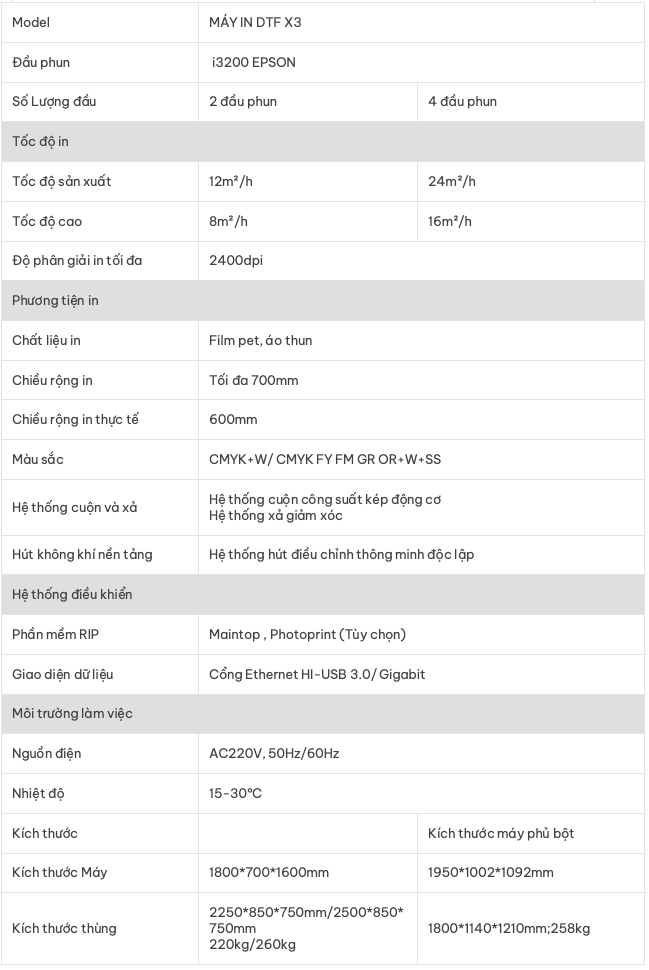Select the Tốc độ in section header
Viewport: 649px width, 970px height.
coord(322,142)
